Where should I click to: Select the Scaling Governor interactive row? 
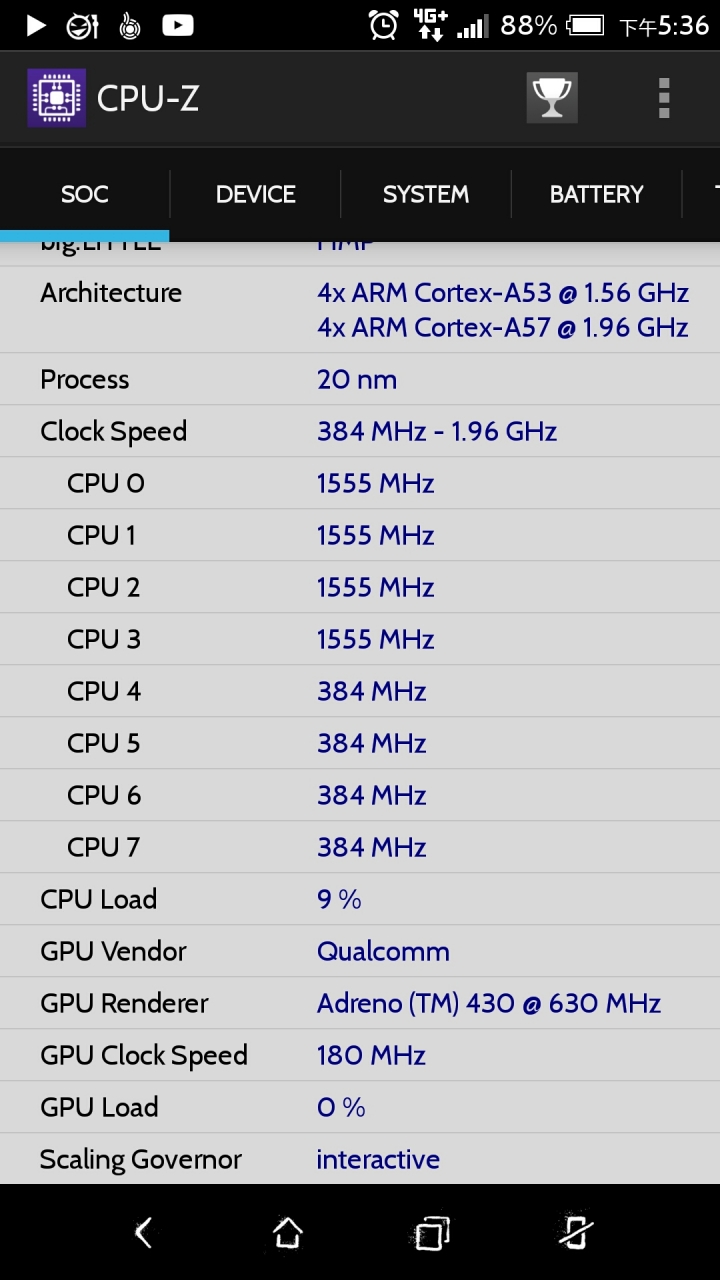(360, 1159)
